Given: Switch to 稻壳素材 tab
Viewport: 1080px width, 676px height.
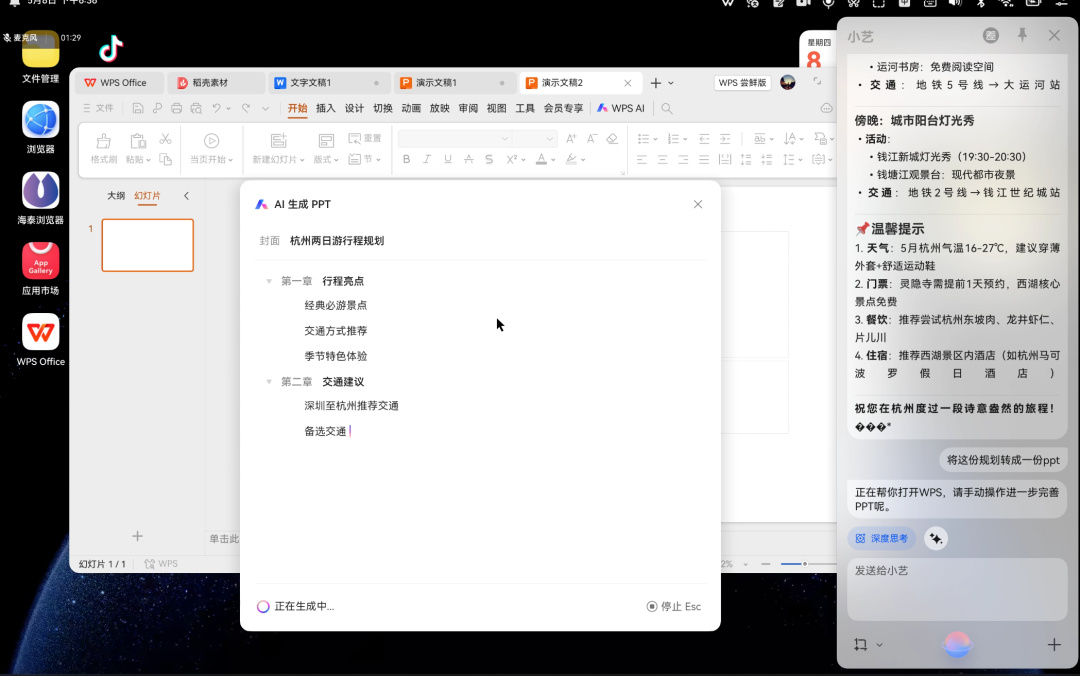Looking at the screenshot, I should 216,83.
